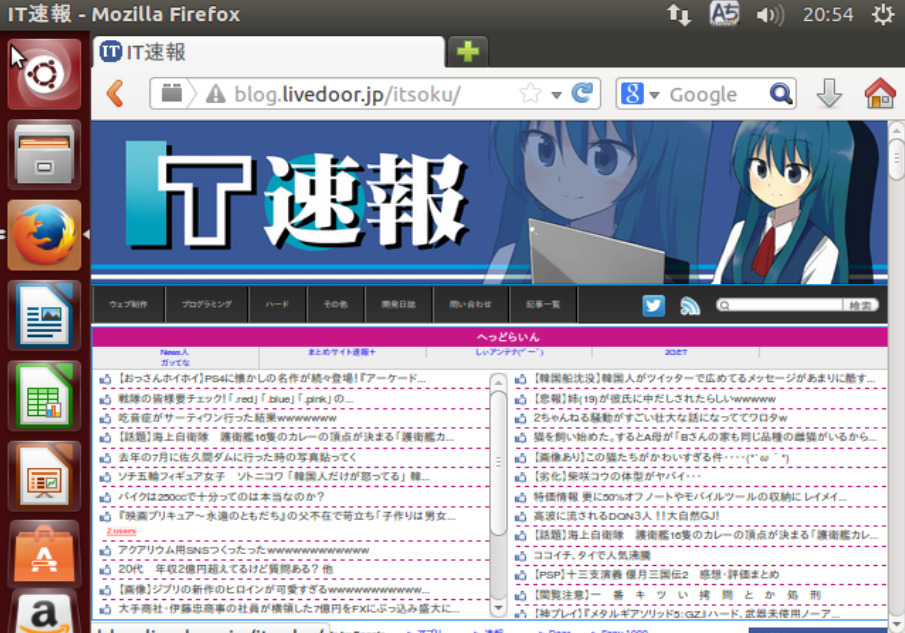
Task: Open the Files manager in the launcher
Action: [44, 155]
